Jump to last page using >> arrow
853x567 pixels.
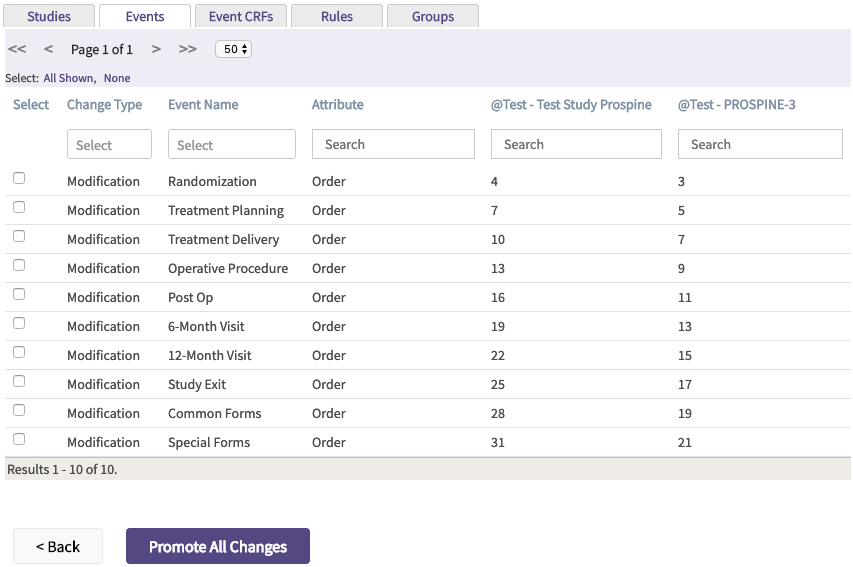[187, 49]
